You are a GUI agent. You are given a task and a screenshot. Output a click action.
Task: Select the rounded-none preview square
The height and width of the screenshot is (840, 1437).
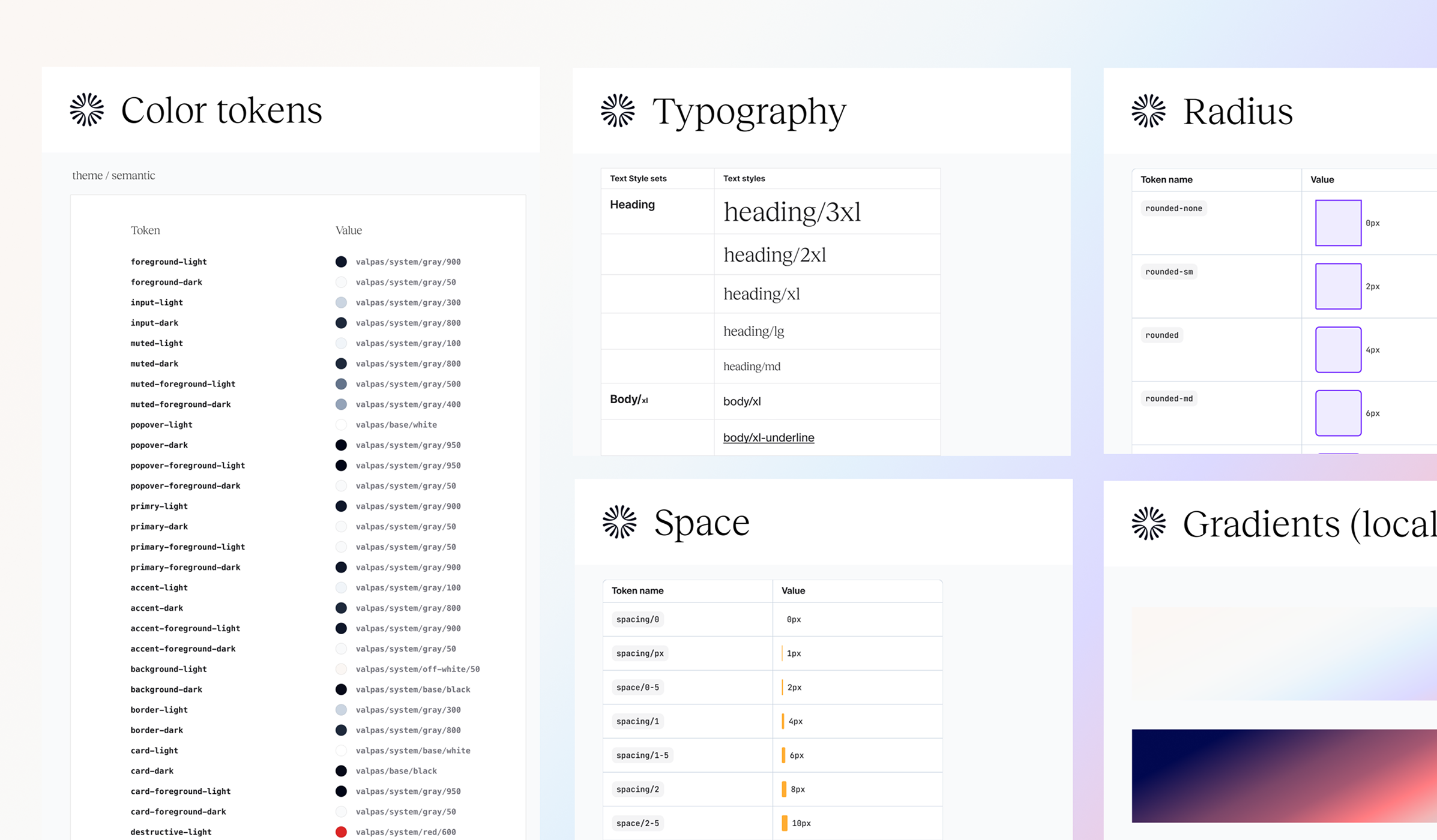(x=1337, y=223)
